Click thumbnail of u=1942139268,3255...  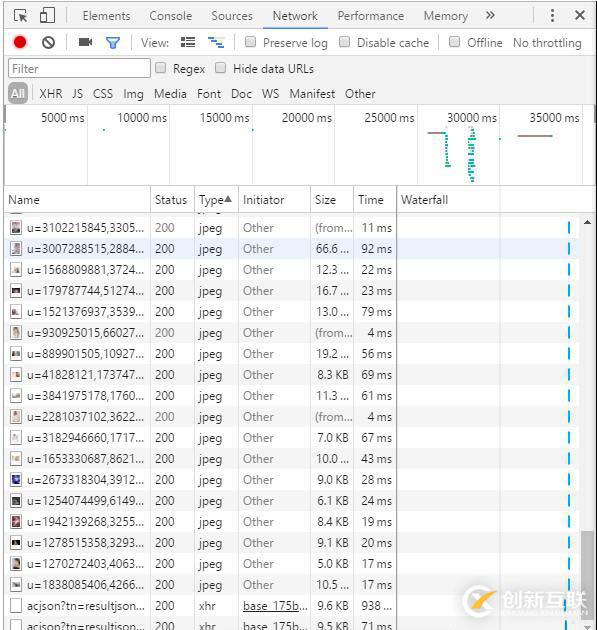click(16, 522)
